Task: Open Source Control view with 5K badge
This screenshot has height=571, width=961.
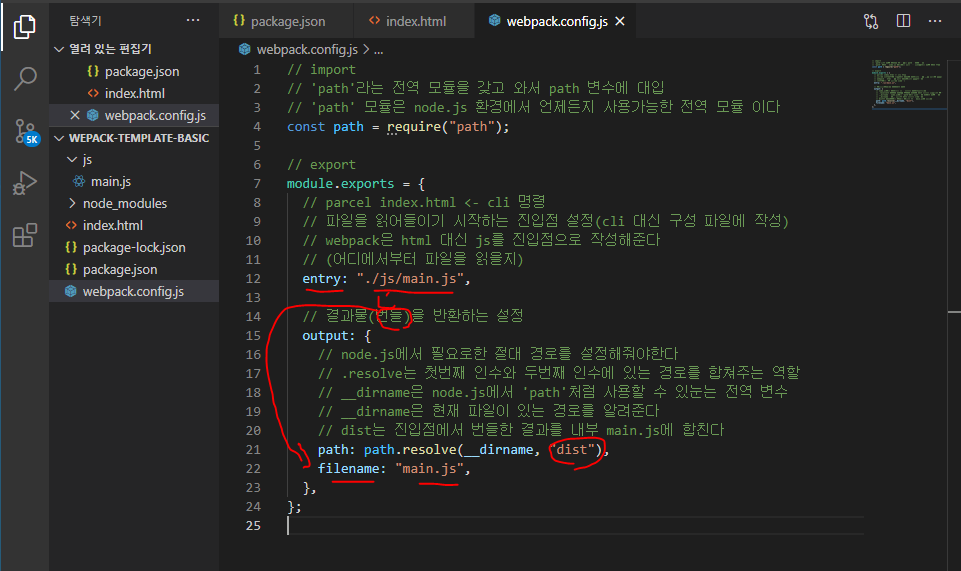Action: (26, 131)
